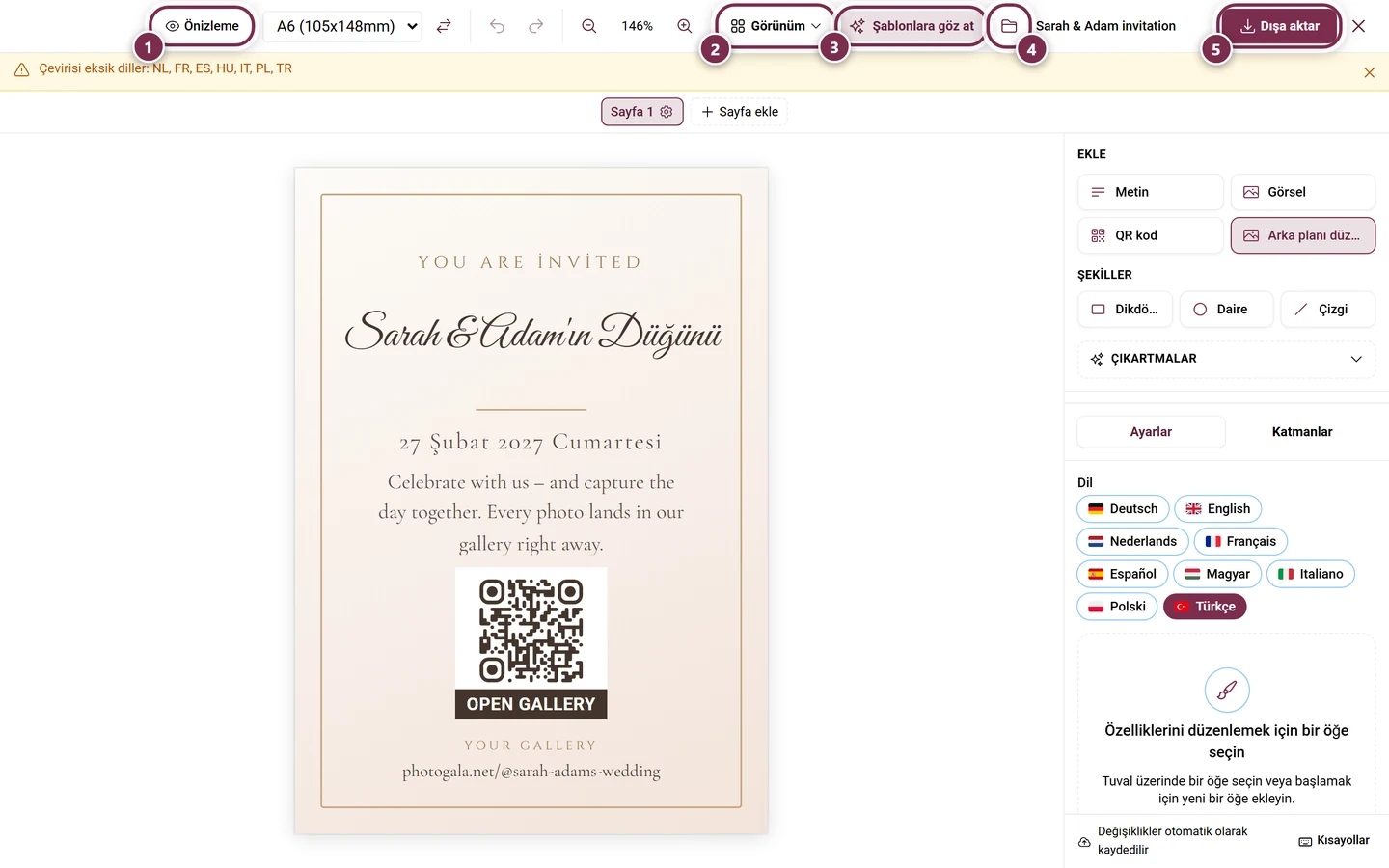
Task: Select the Sarah & Adam'ın Düğünü heading
Action: (532, 332)
